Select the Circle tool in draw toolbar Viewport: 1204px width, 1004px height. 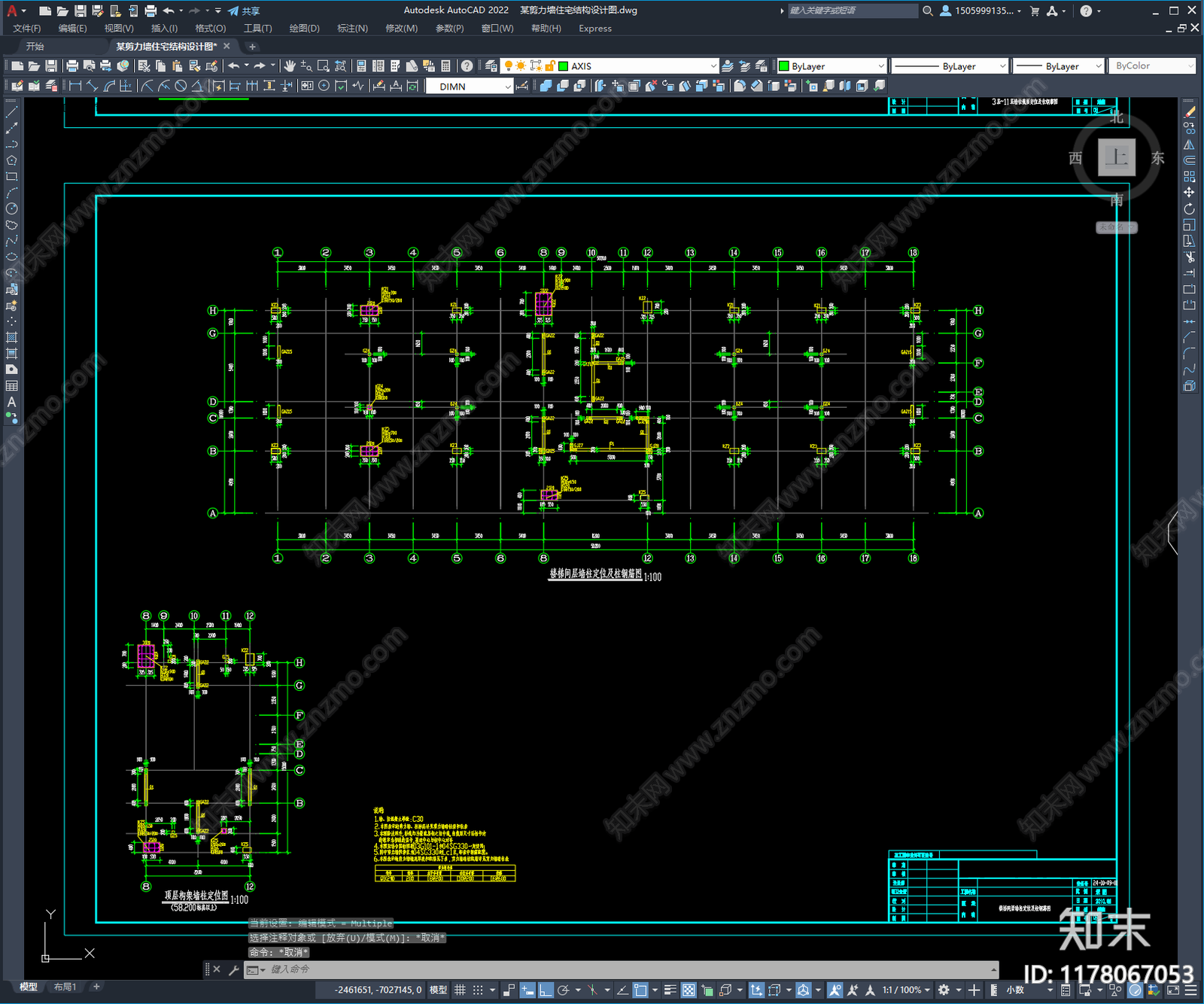click(11, 208)
